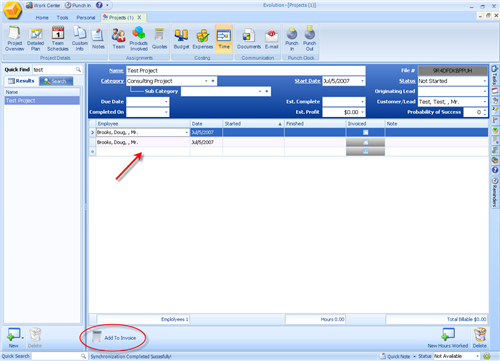The image size is (500, 361).
Task: Open the Est. Complete dropdown
Action: pos(362,102)
